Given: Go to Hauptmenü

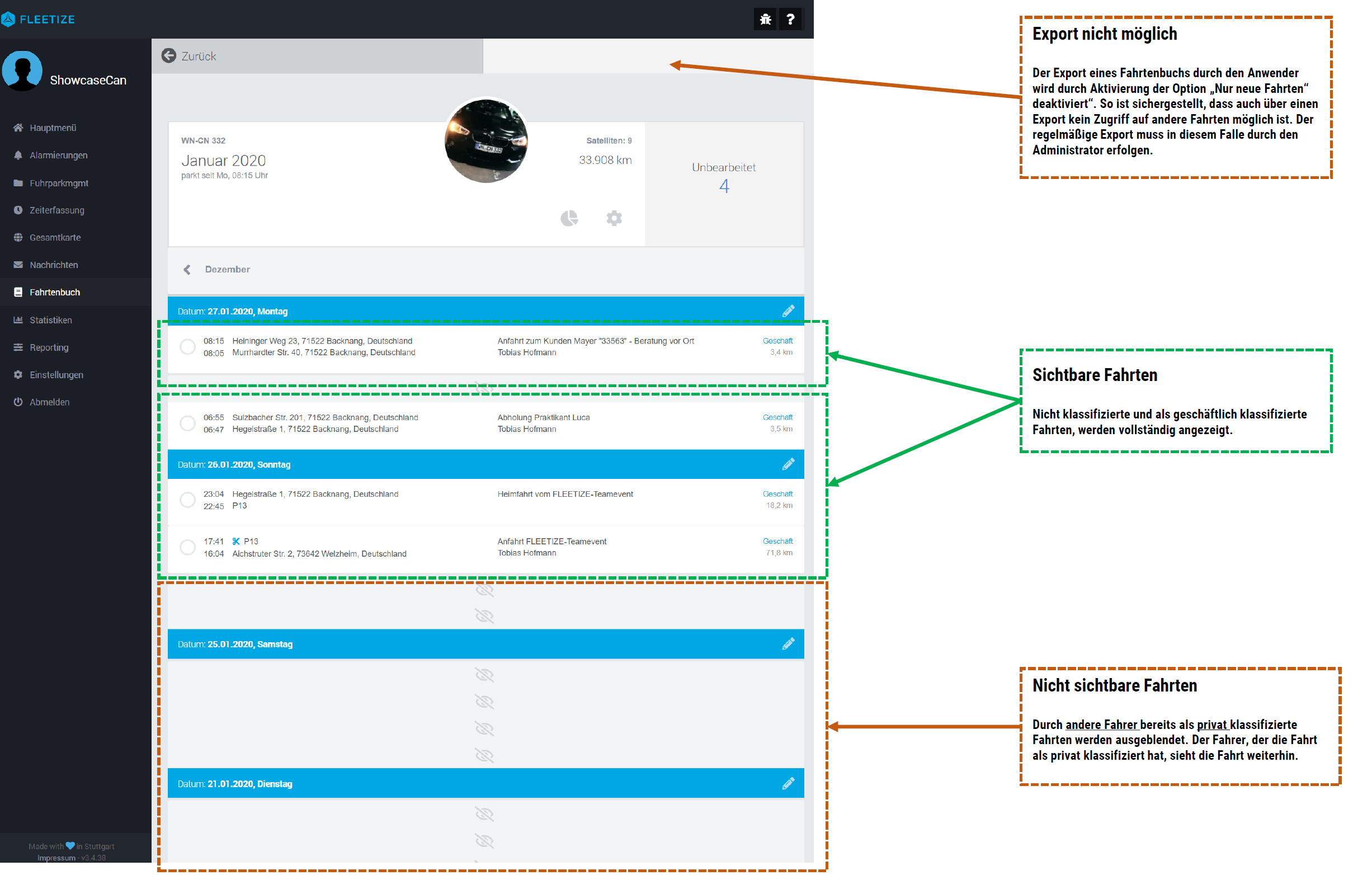Looking at the screenshot, I should click(x=53, y=128).
